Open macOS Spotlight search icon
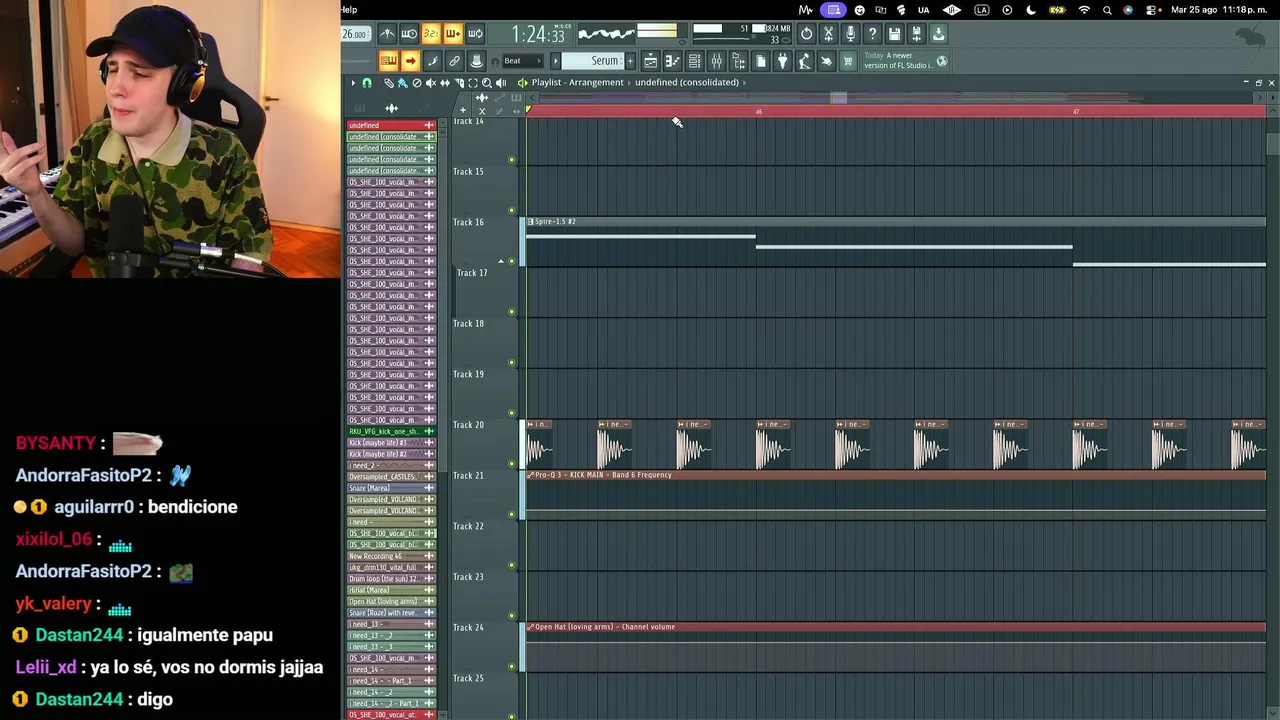This screenshot has height=720, width=1280. coord(1107,10)
